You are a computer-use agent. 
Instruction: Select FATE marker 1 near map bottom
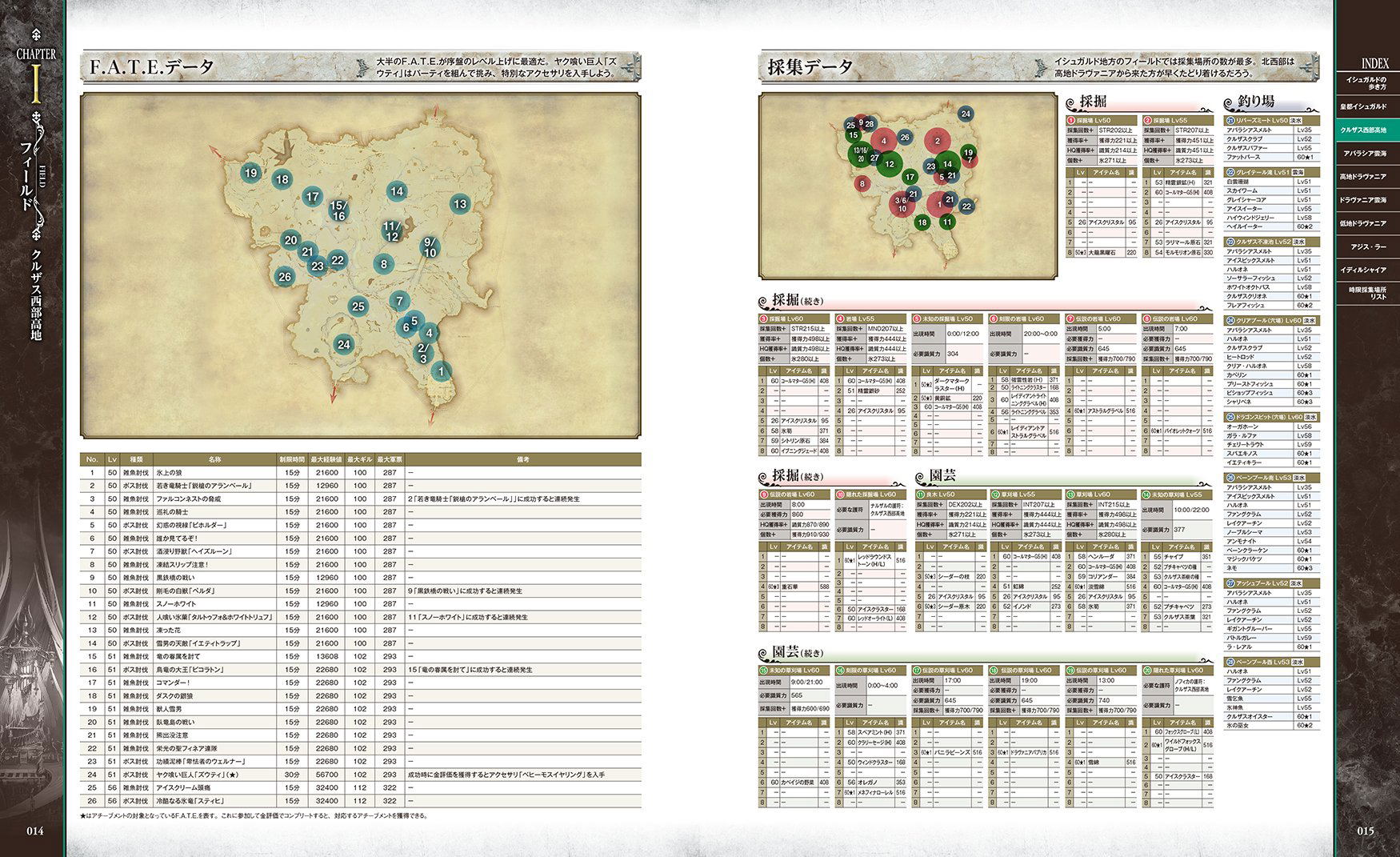(x=440, y=371)
